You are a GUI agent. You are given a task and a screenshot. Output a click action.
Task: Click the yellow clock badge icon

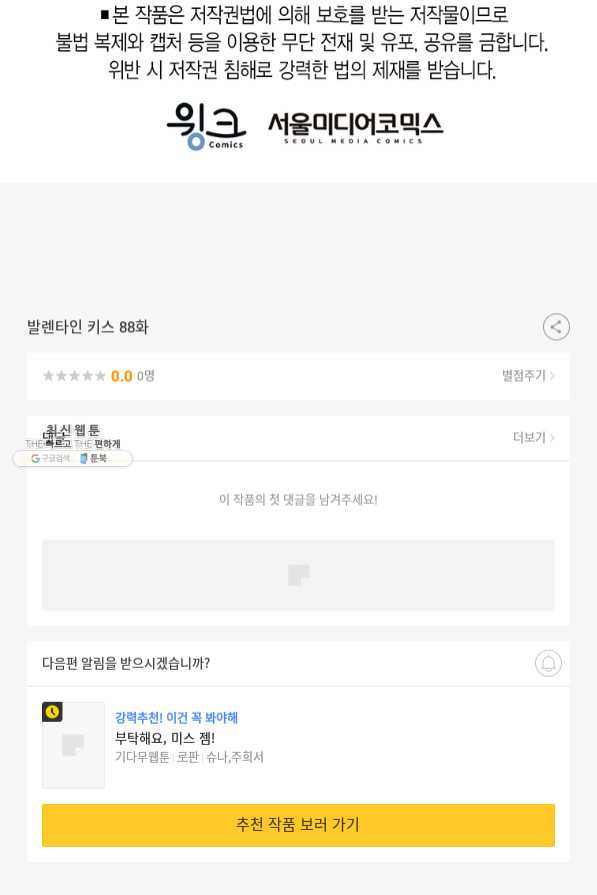tap(53, 712)
